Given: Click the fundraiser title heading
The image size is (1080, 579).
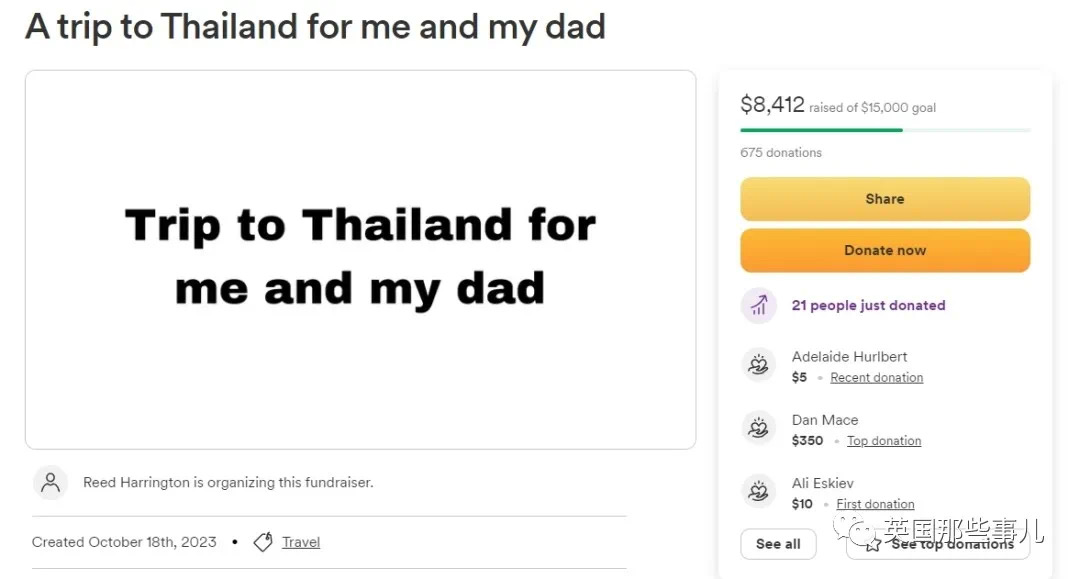Looking at the screenshot, I should point(315,27).
